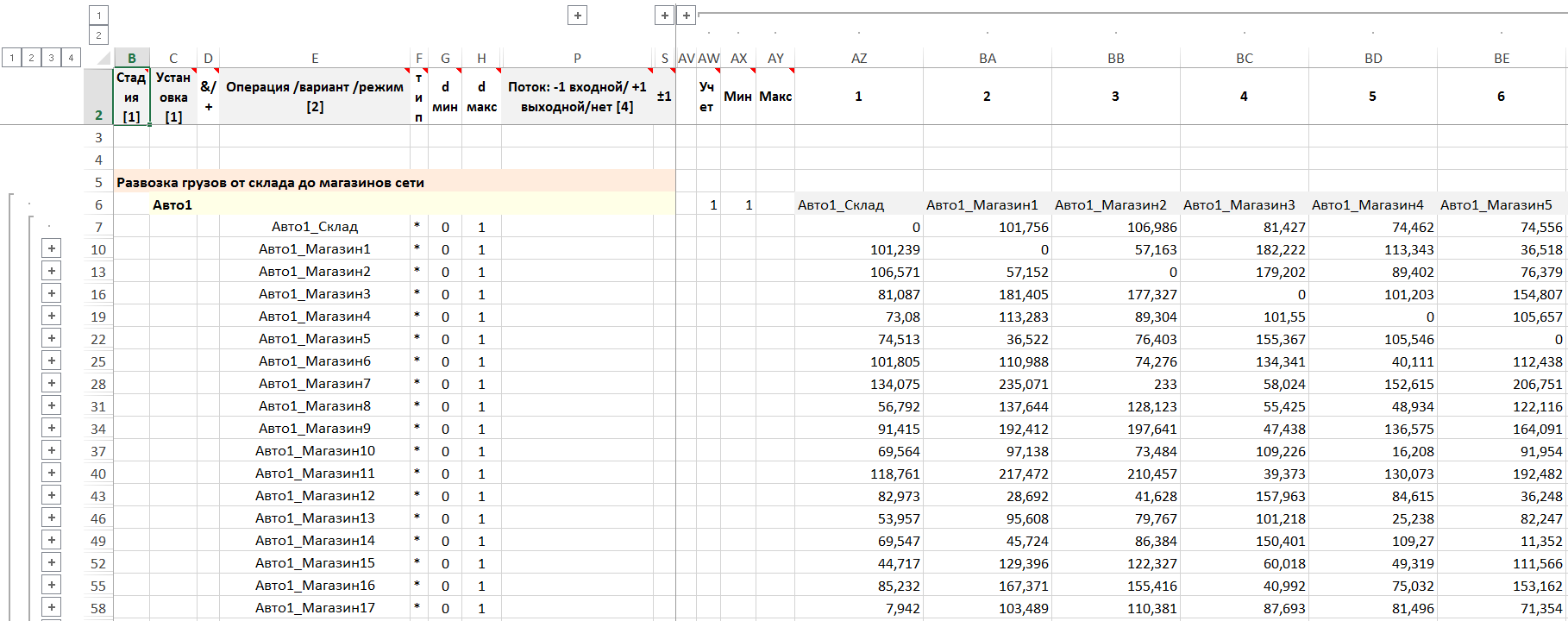Expand the row group for Авто1_Магазин1
Viewport: 1568px width, 621px height.
52,248
